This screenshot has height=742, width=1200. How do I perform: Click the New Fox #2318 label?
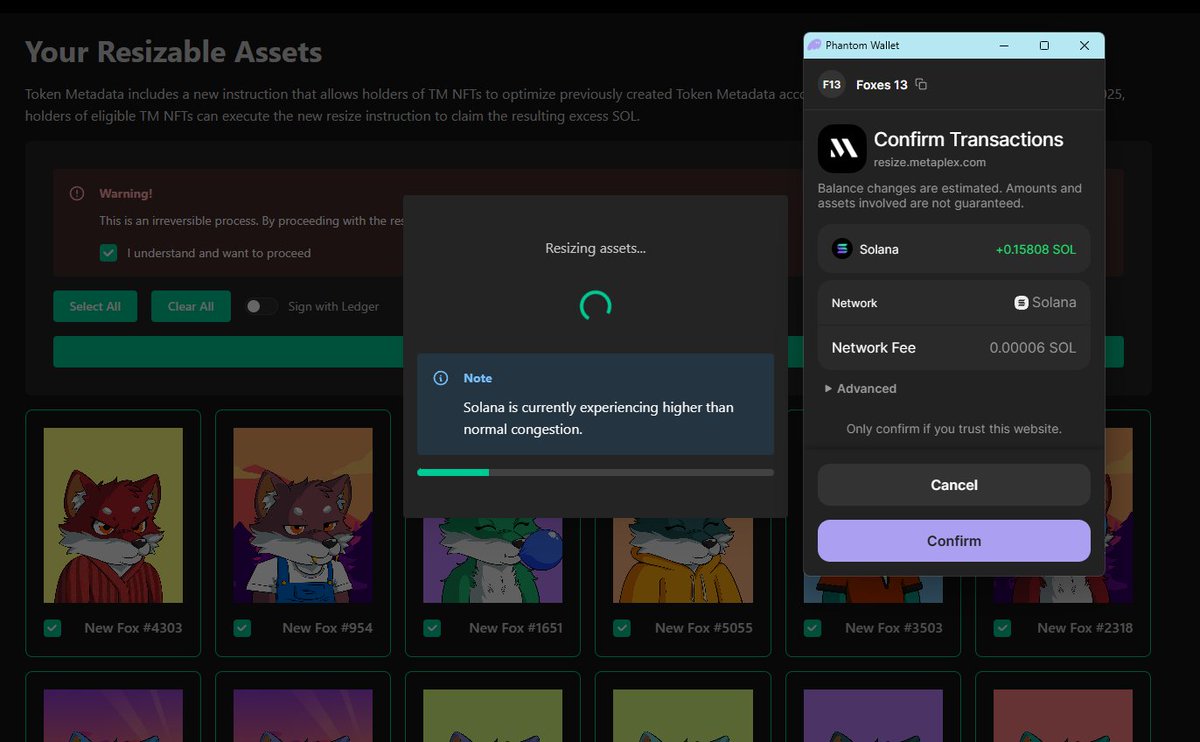[1085, 628]
